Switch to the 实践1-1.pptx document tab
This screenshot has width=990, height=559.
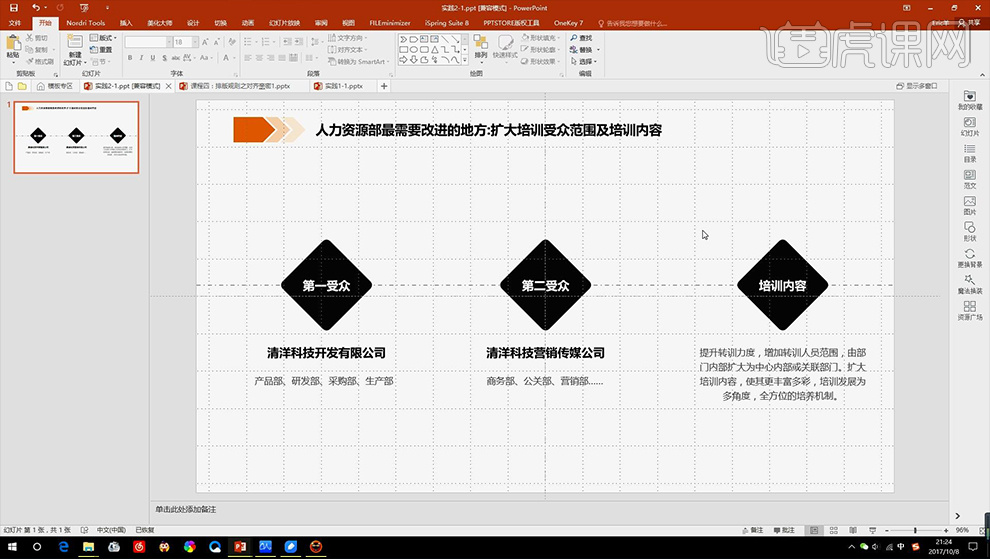click(x=343, y=86)
